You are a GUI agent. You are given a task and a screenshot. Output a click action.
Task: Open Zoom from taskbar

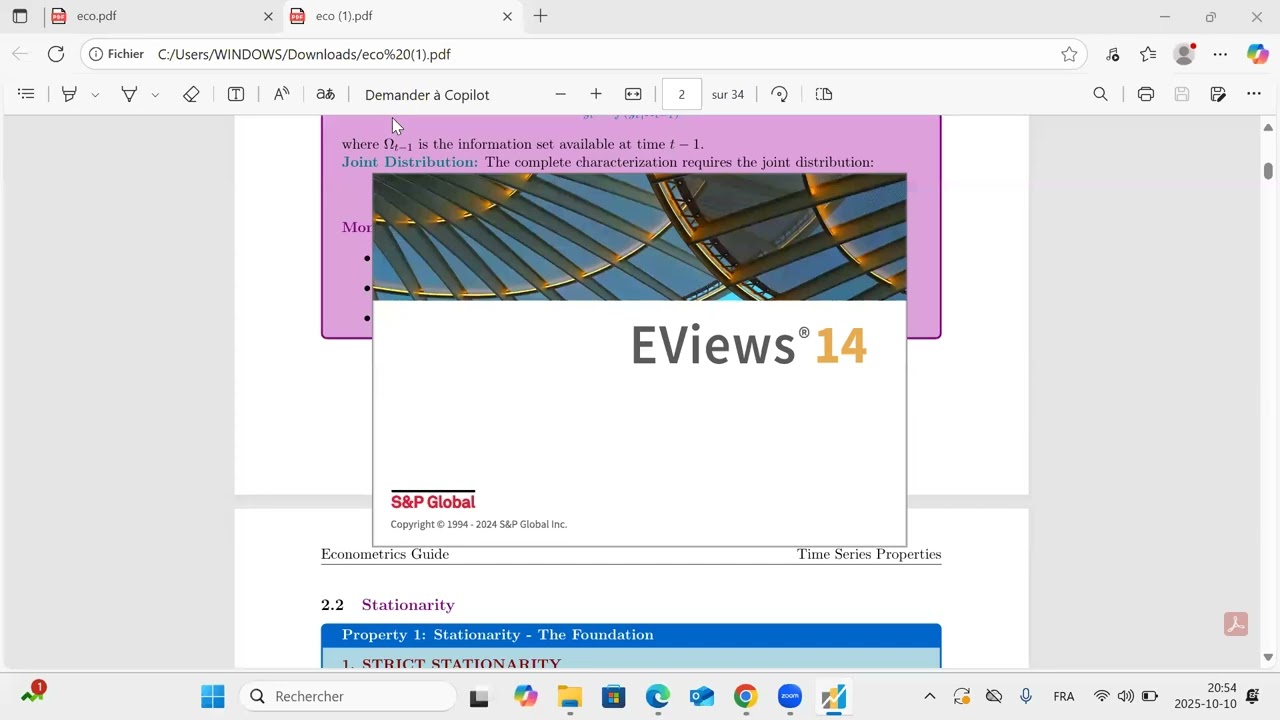[x=790, y=696]
